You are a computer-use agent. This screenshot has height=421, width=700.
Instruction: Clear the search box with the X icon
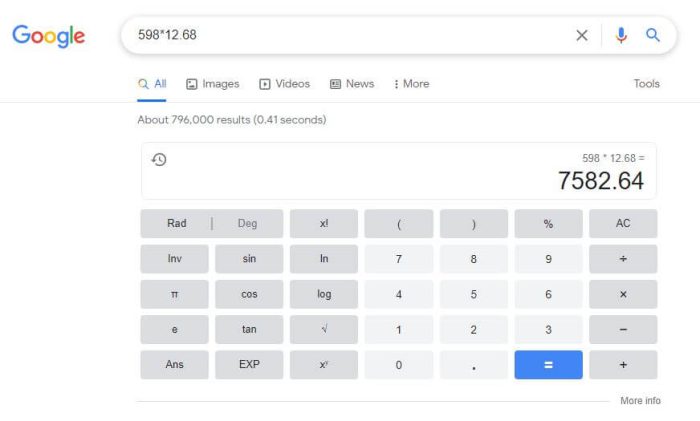(582, 35)
